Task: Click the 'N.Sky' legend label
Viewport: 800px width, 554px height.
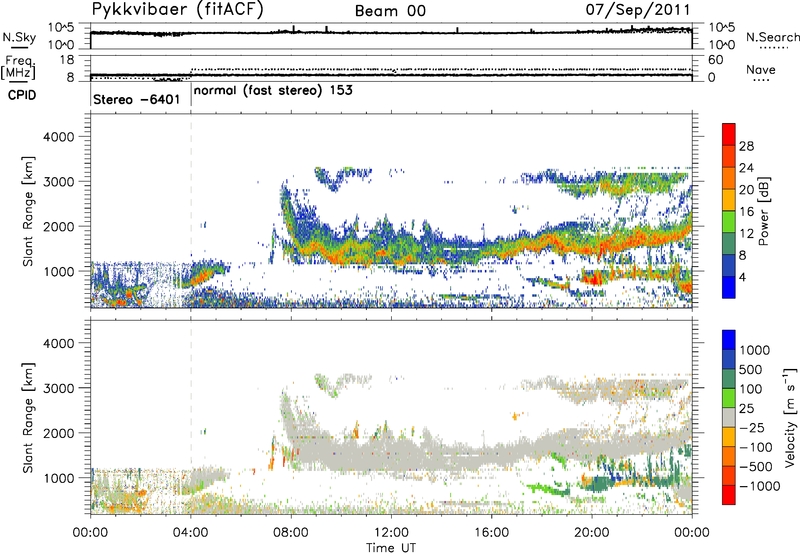Action: [19, 37]
